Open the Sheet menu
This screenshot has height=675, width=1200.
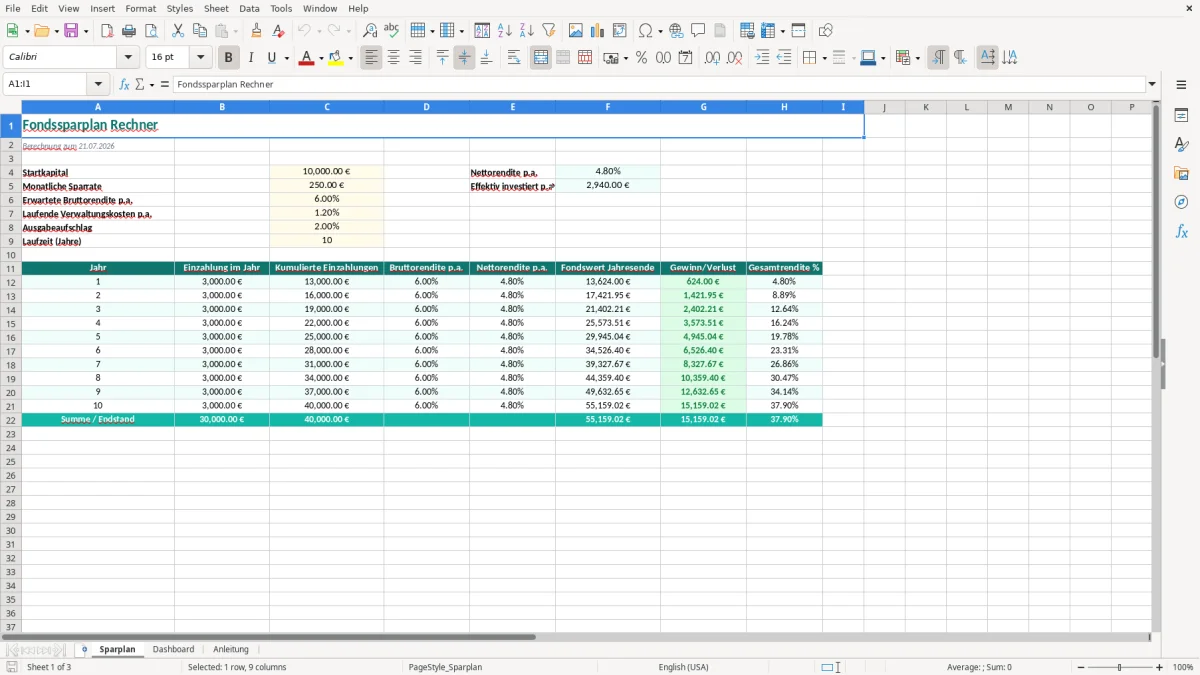216,8
